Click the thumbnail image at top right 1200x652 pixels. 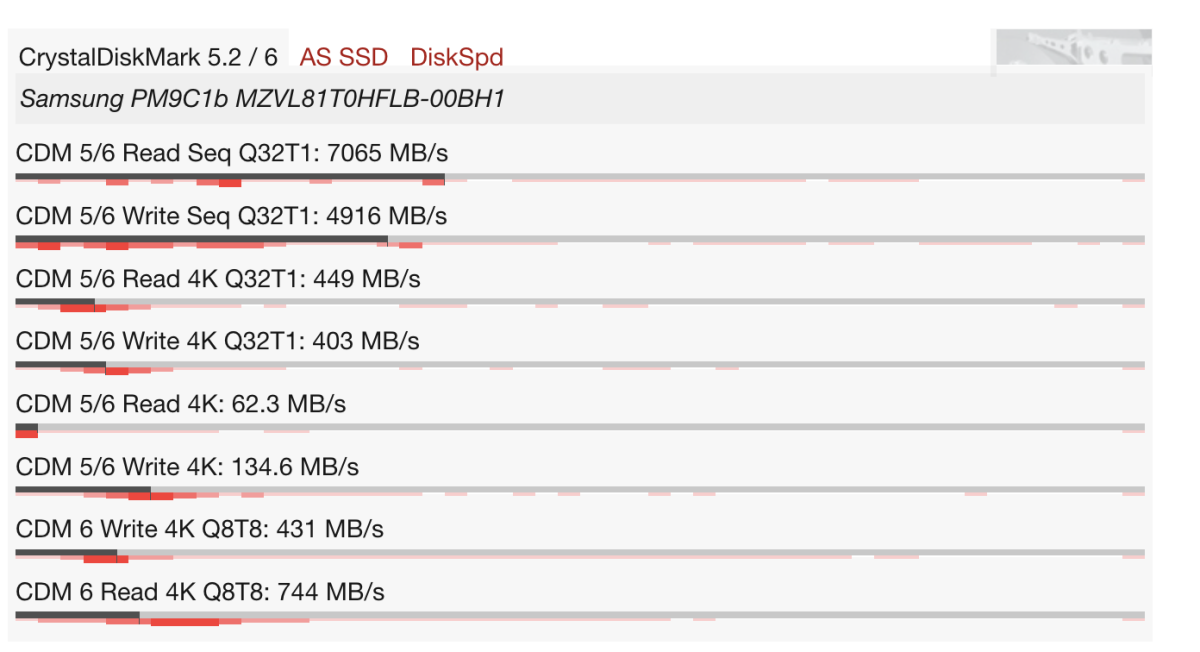tap(1073, 50)
